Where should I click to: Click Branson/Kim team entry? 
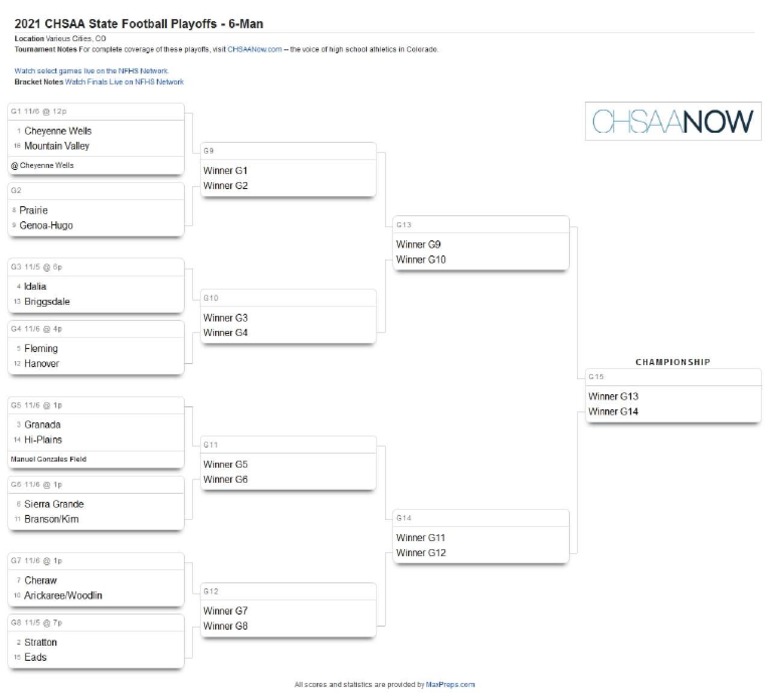51,519
